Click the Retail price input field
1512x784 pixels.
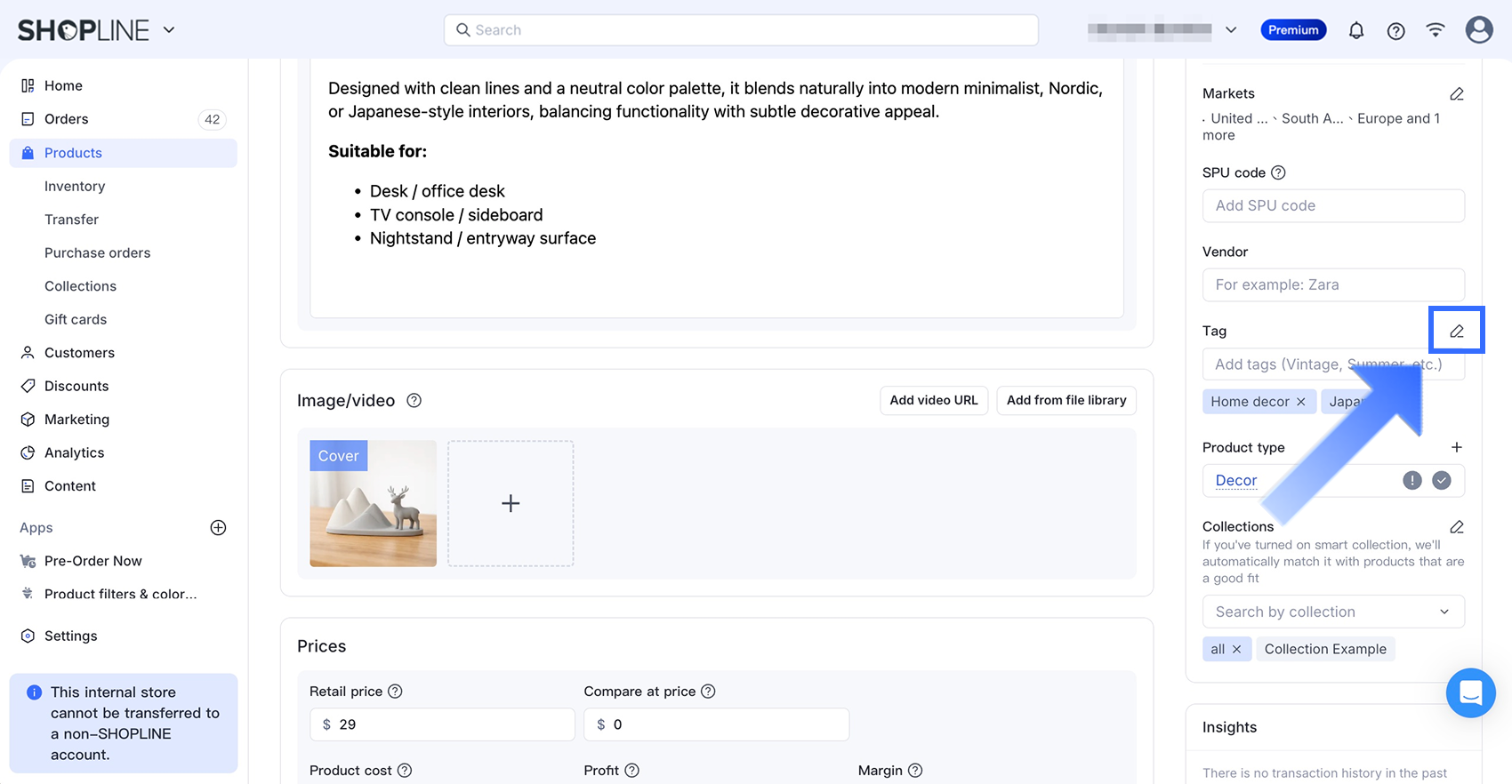tap(449, 724)
